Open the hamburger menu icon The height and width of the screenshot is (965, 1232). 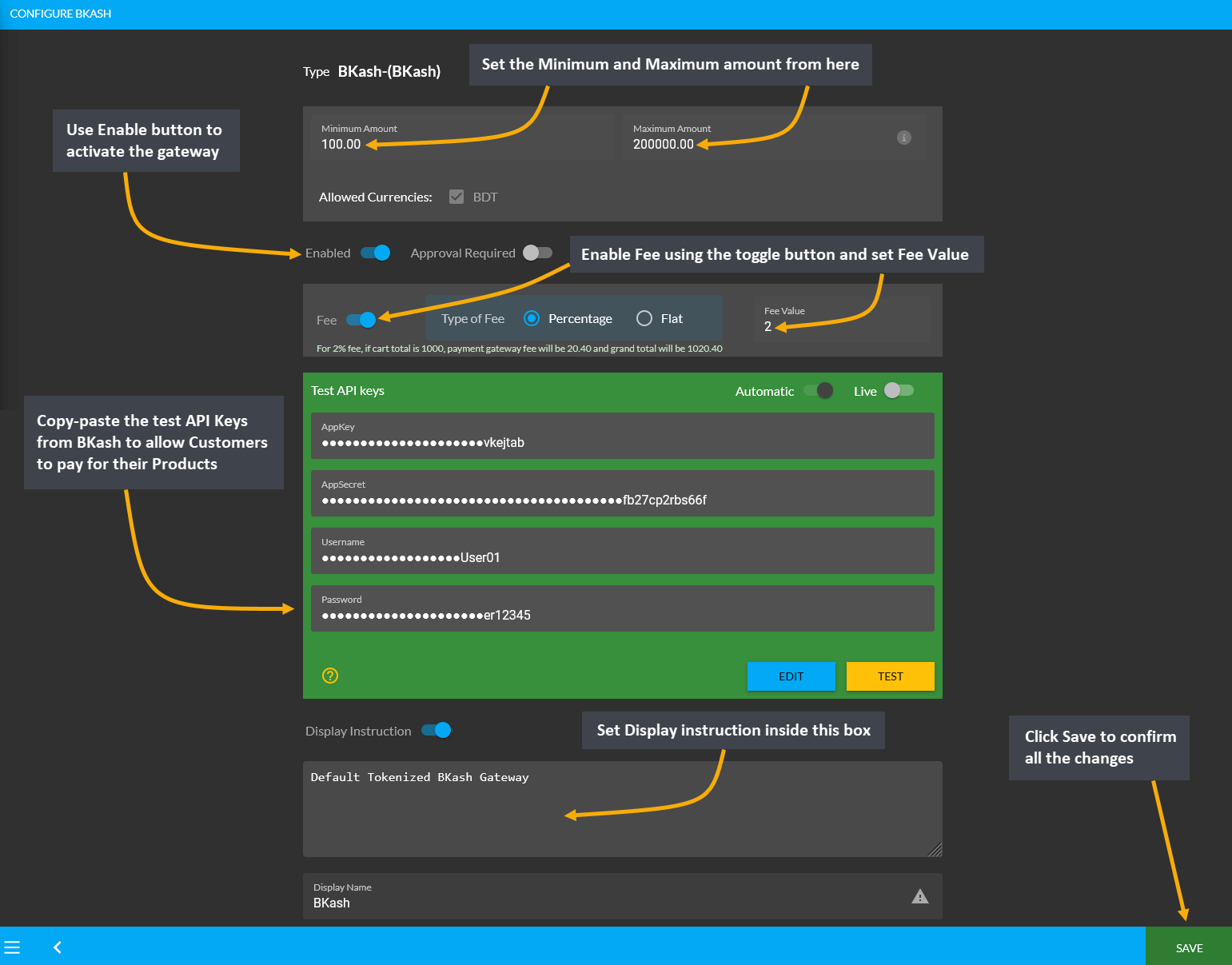coord(12,947)
